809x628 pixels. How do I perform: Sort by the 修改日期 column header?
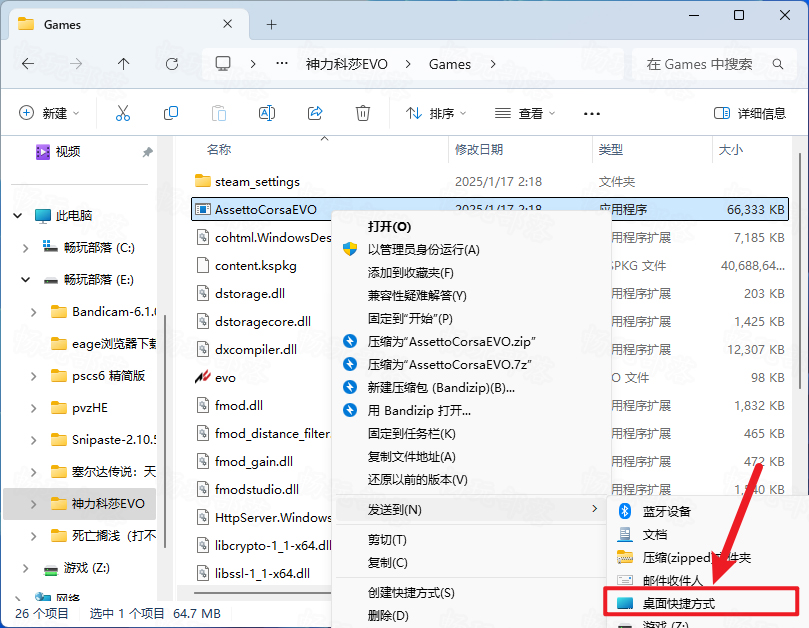coord(478,150)
